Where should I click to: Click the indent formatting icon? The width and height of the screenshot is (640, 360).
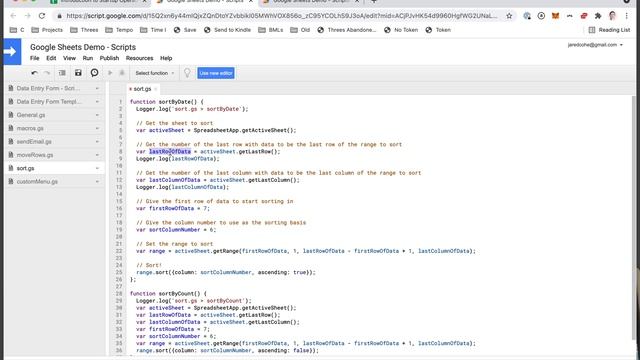[62, 73]
